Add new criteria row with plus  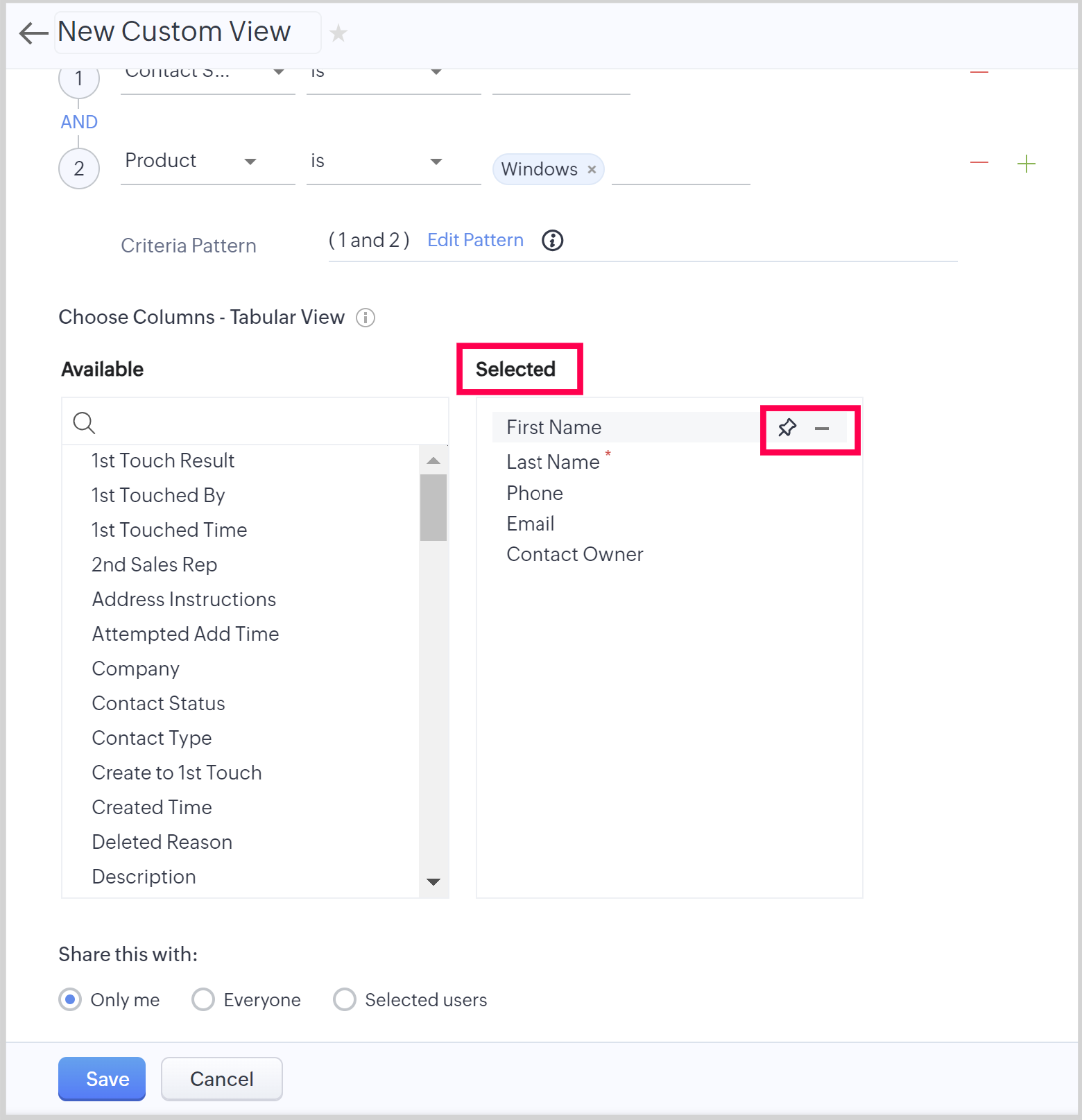(x=1026, y=164)
